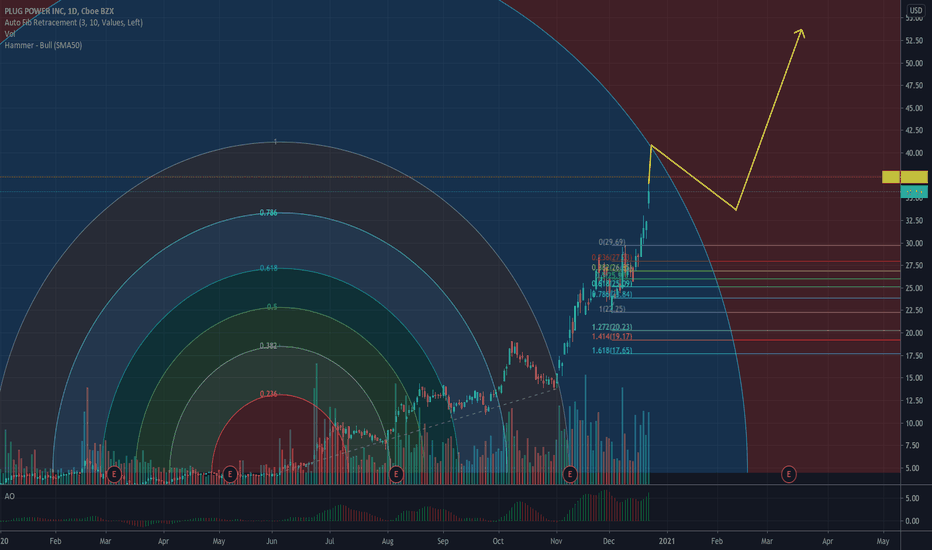Click the 42.50 price axis value
Screen dimensions: 932x550
pos(914,130)
